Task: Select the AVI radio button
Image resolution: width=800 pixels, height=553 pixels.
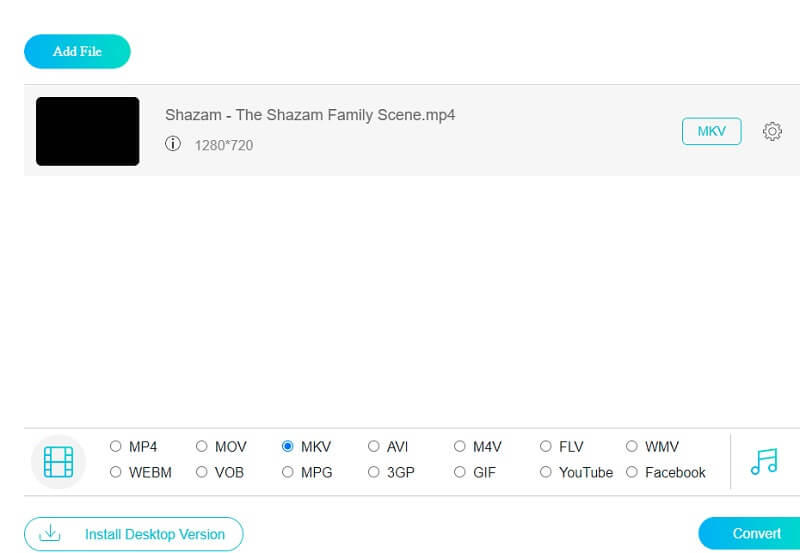Action: (x=374, y=447)
